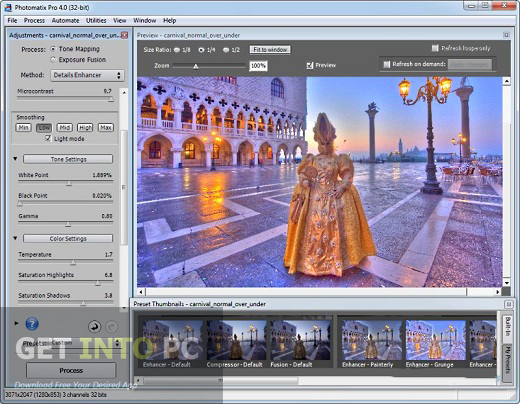
Task: Collapse the Color Settings section triangle
Action: (15, 238)
